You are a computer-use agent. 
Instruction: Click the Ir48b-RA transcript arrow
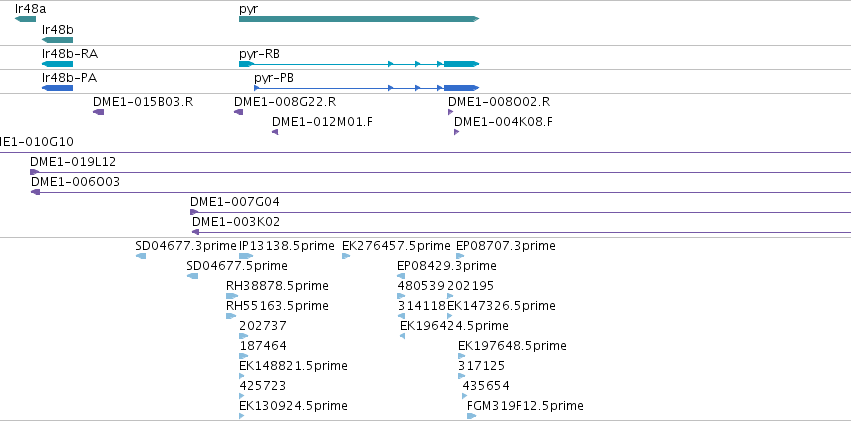(x=57, y=64)
